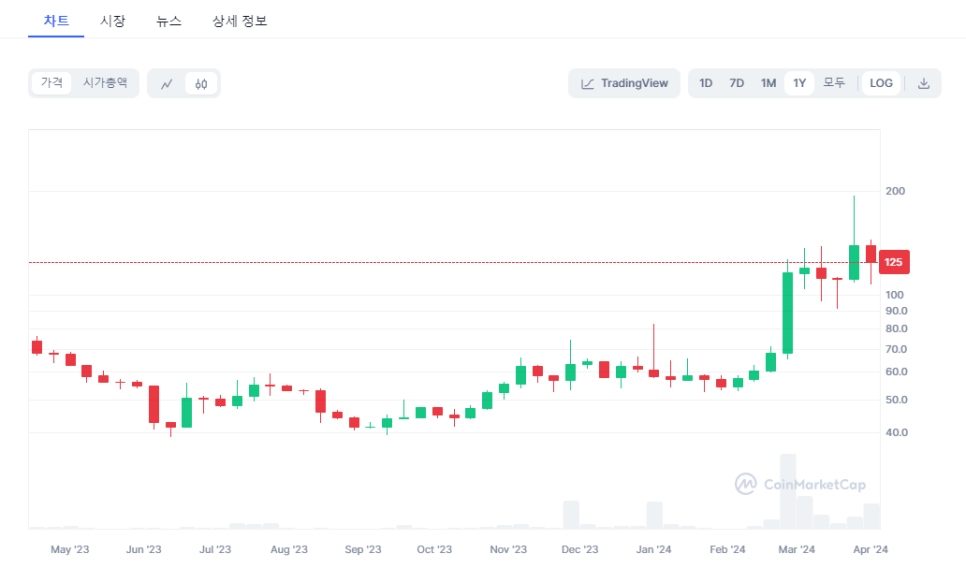Open the 뉴스 tab
The image size is (966, 583).
[169, 21]
